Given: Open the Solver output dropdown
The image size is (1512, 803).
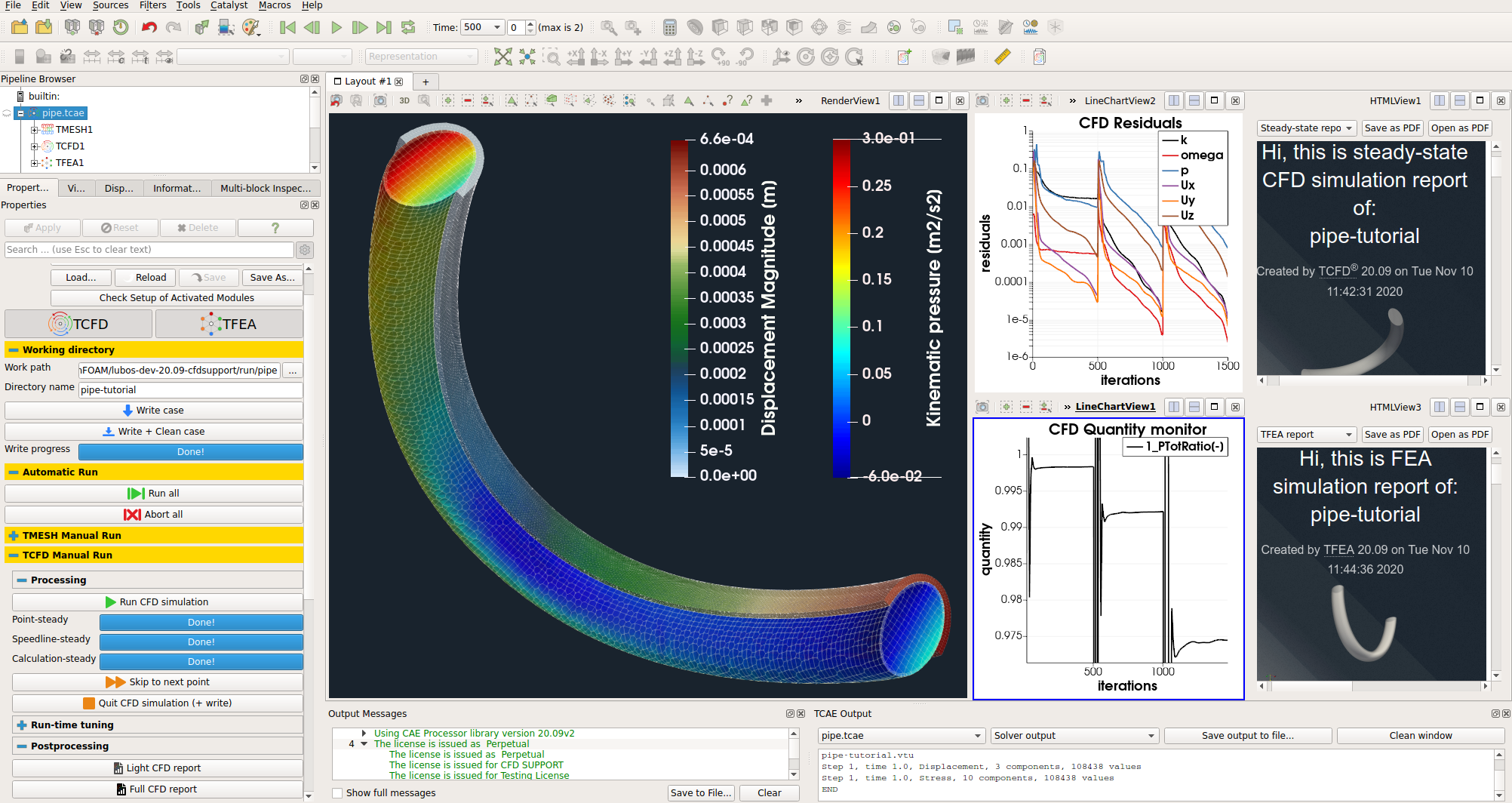Looking at the screenshot, I should (x=1074, y=736).
